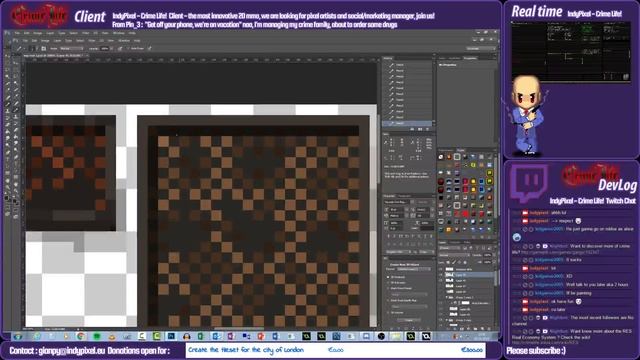Open Photoshop from the Windows taskbar

(171, 336)
